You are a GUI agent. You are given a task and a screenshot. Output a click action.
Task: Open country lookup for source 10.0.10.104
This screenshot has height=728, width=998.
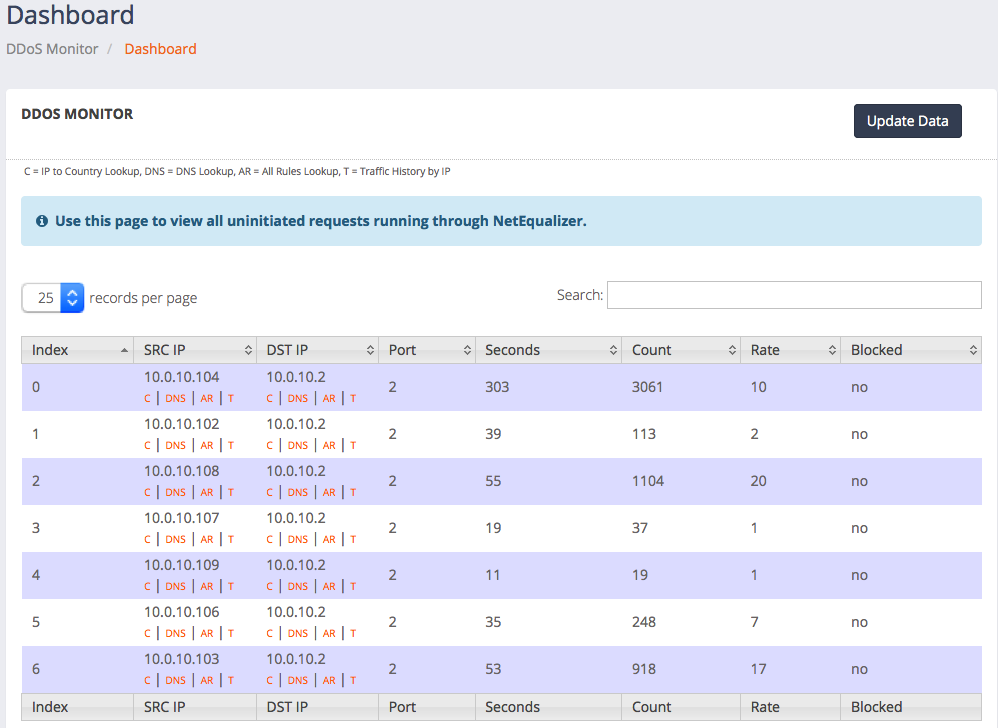point(147,398)
